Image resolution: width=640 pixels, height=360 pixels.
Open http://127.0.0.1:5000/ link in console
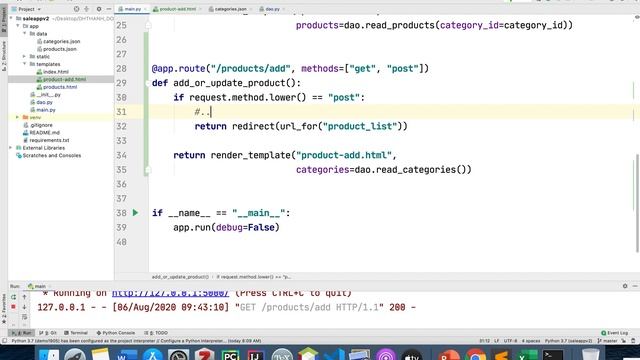tap(170, 293)
